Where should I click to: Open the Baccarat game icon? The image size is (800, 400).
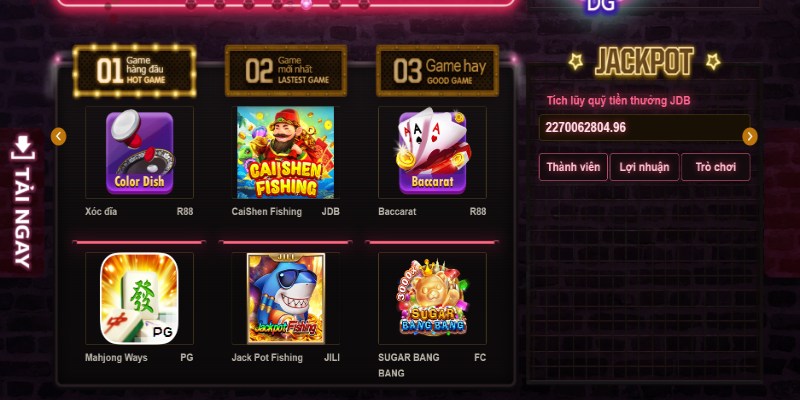point(433,153)
